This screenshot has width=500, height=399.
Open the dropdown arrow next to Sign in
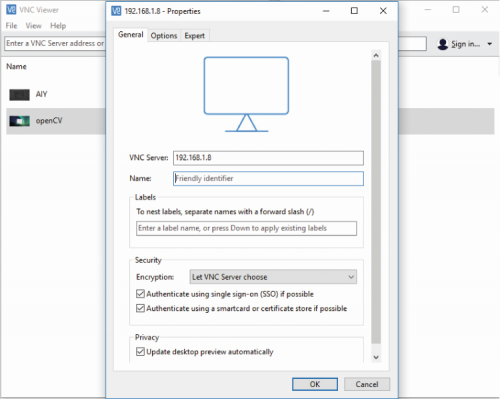[x=490, y=44]
